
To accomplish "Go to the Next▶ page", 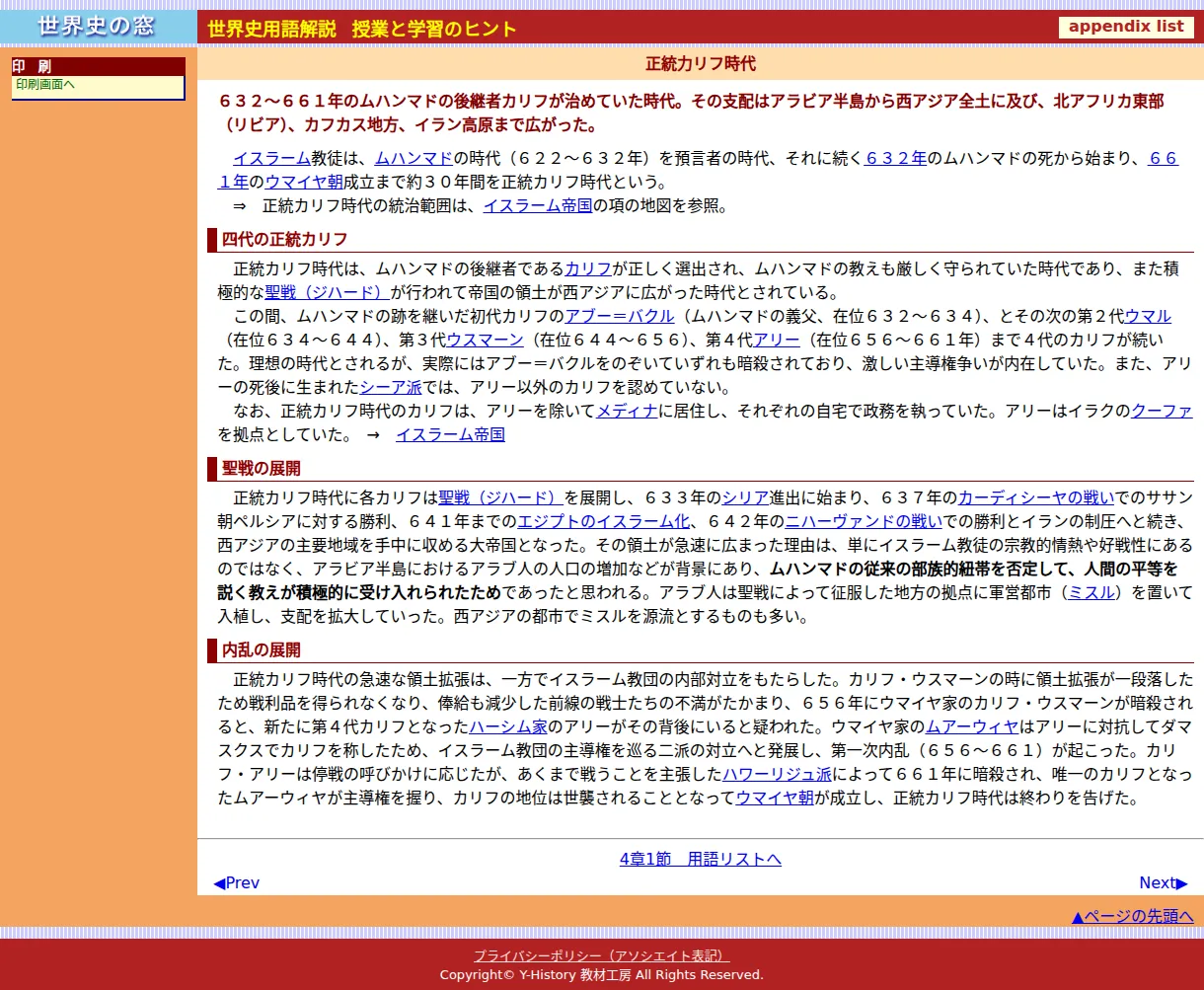I will pyautogui.click(x=1164, y=882).
